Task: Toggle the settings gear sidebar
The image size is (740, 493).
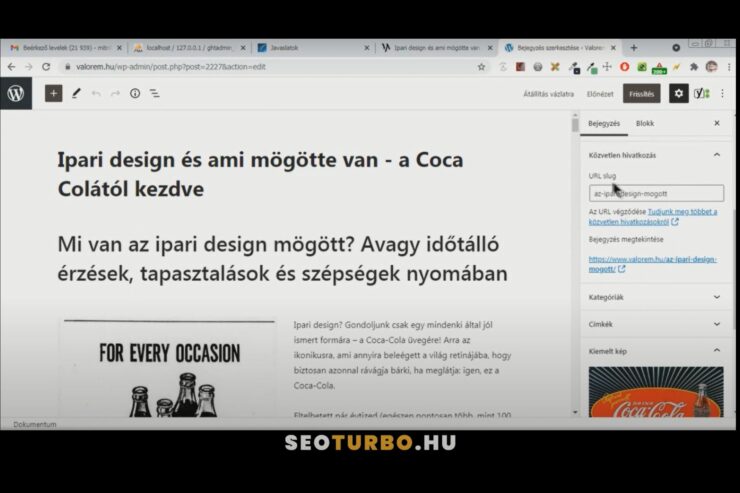Action: pyautogui.click(x=678, y=93)
